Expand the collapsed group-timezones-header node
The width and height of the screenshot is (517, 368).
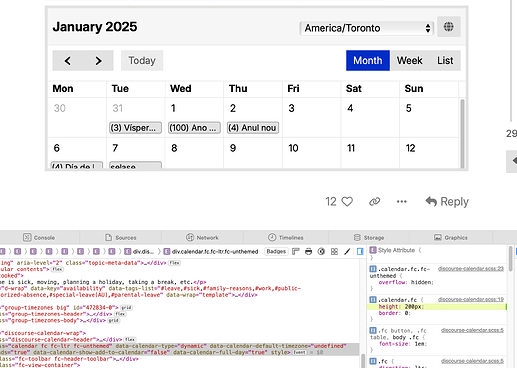[x=90, y=314]
